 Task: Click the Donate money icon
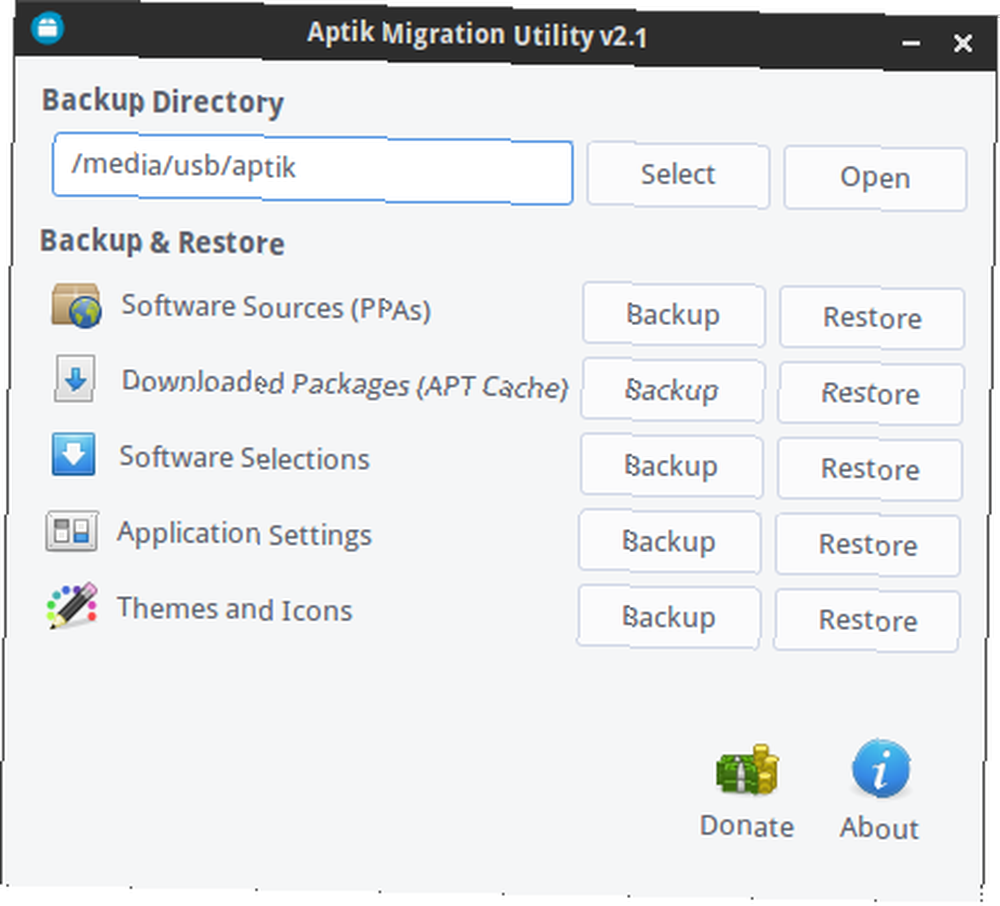(x=747, y=770)
